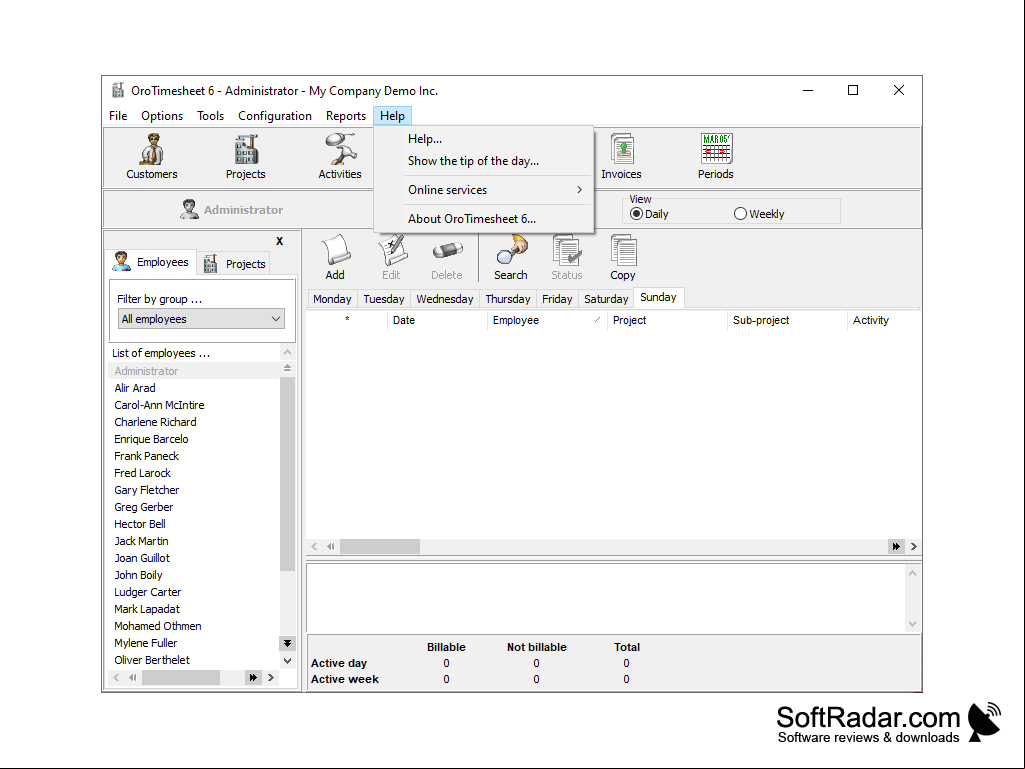Jump to top of employee list
The width and height of the screenshot is (1025, 769).
[x=287, y=369]
